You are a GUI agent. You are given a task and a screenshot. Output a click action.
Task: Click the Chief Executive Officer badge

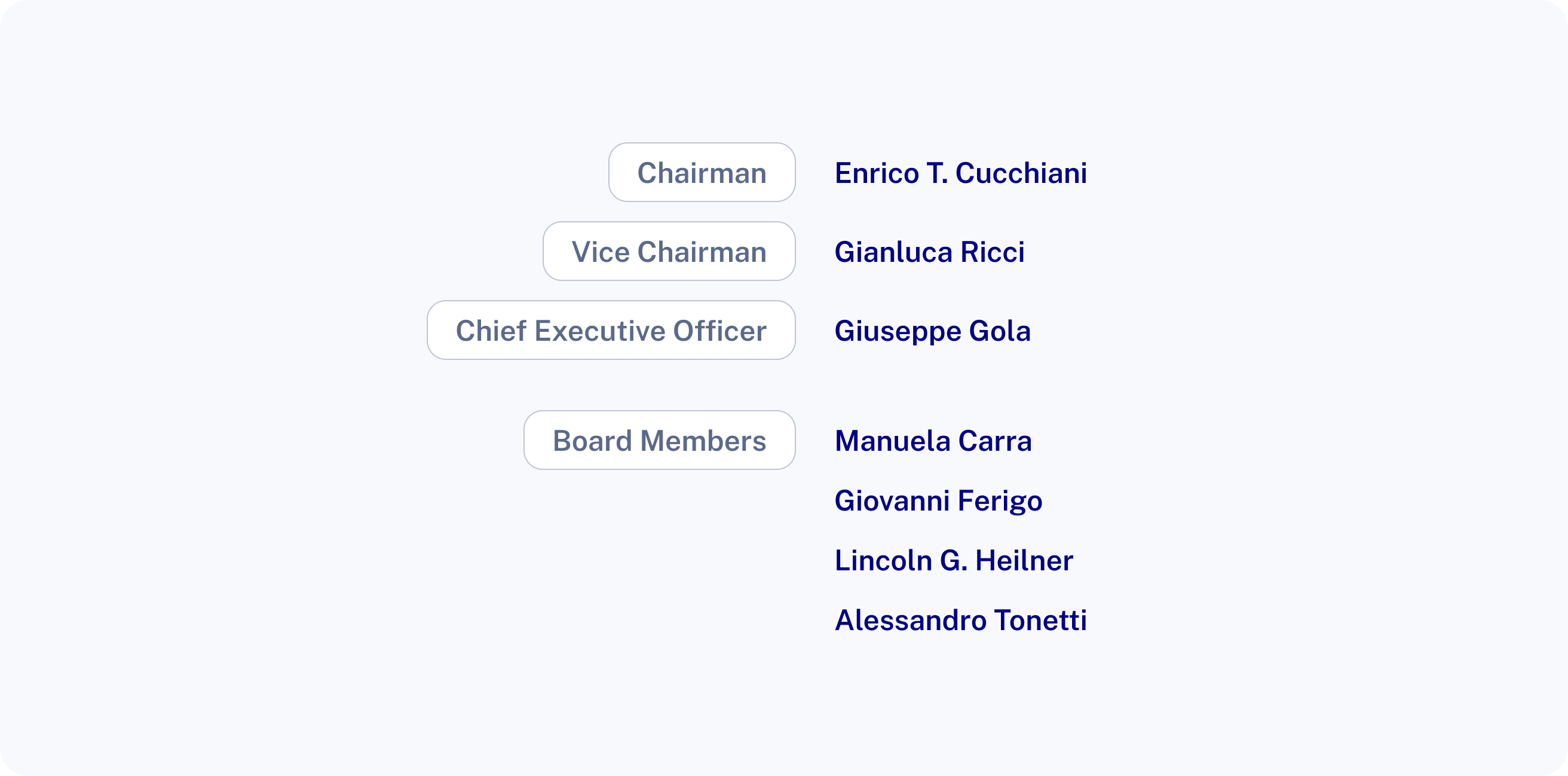pos(611,330)
